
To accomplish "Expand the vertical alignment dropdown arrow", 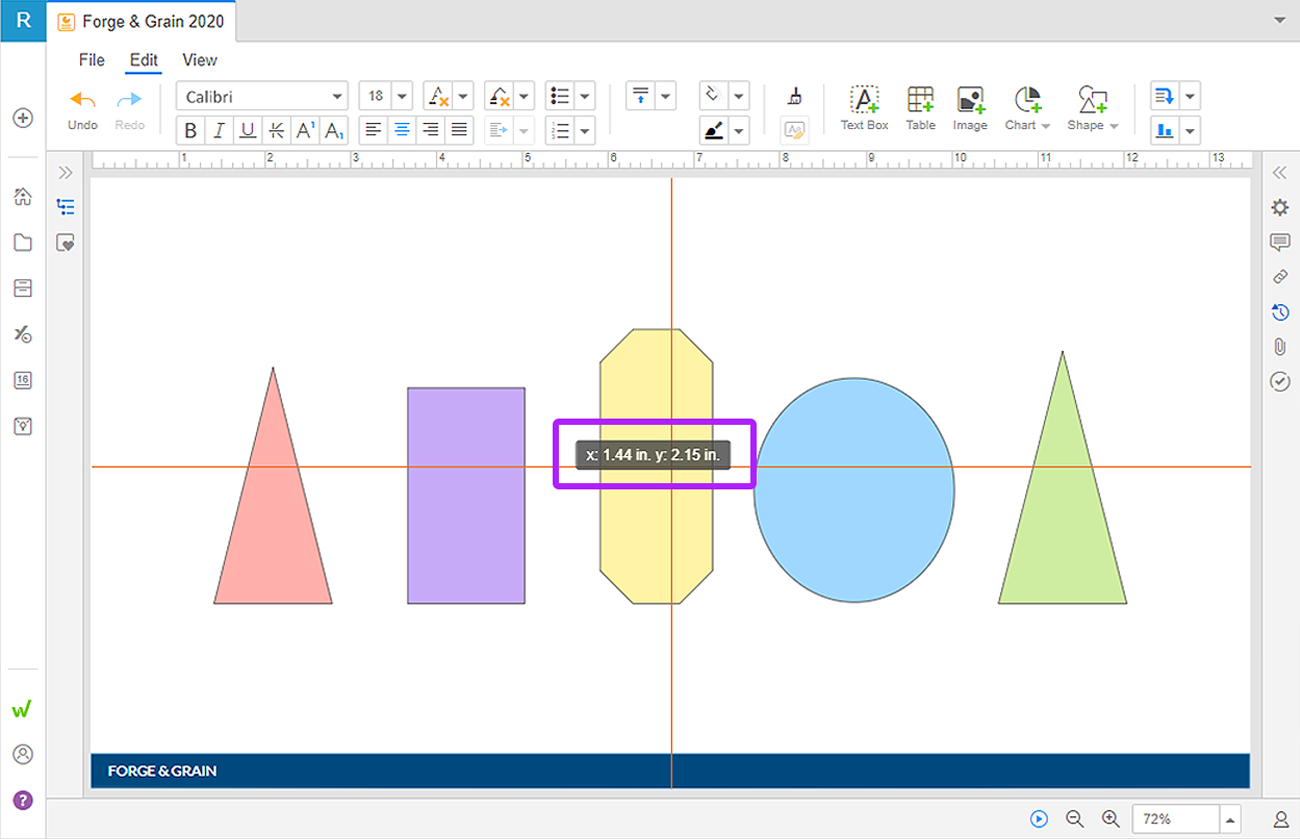I will pyautogui.click(x=666, y=97).
